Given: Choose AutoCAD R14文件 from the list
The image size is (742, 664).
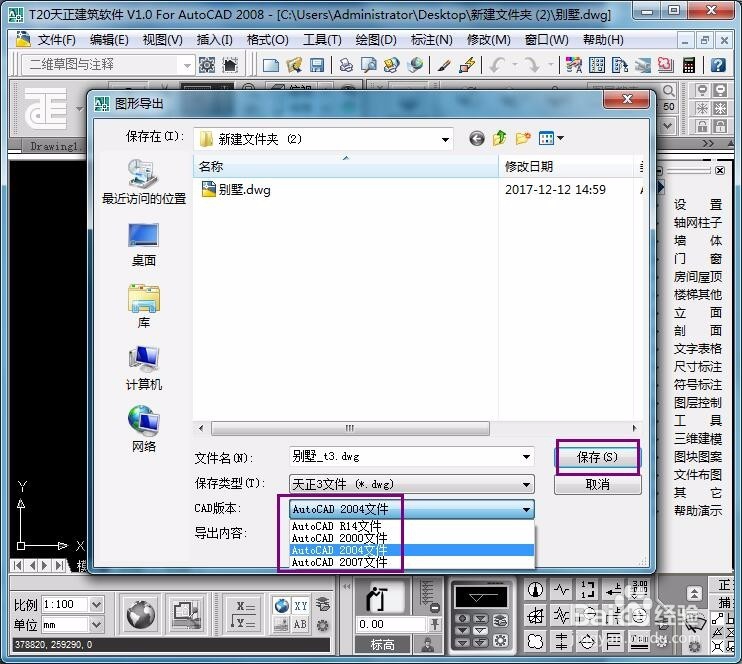Looking at the screenshot, I should 412,526.
